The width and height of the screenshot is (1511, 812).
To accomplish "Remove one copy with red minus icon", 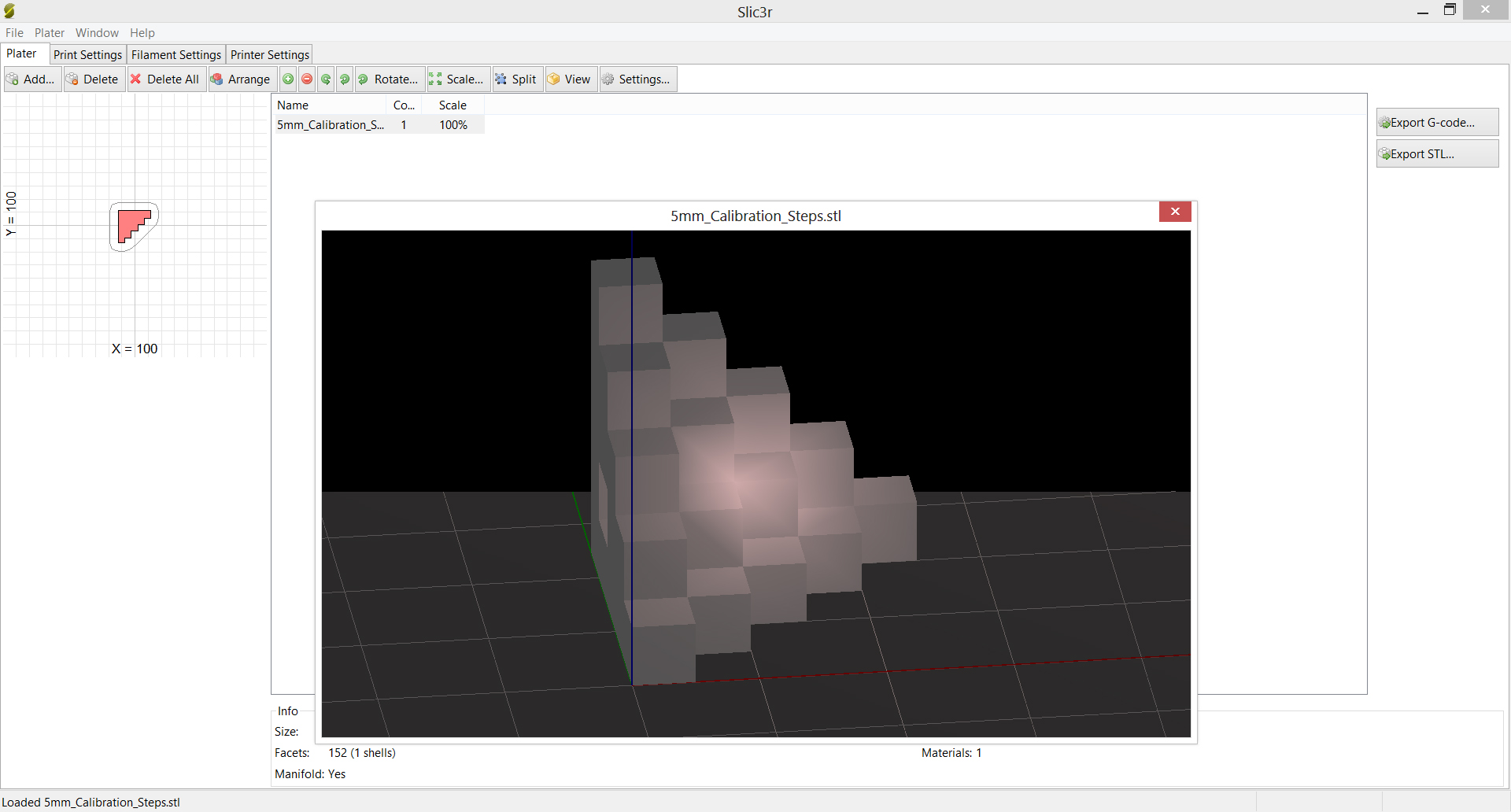I will [308, 79].
